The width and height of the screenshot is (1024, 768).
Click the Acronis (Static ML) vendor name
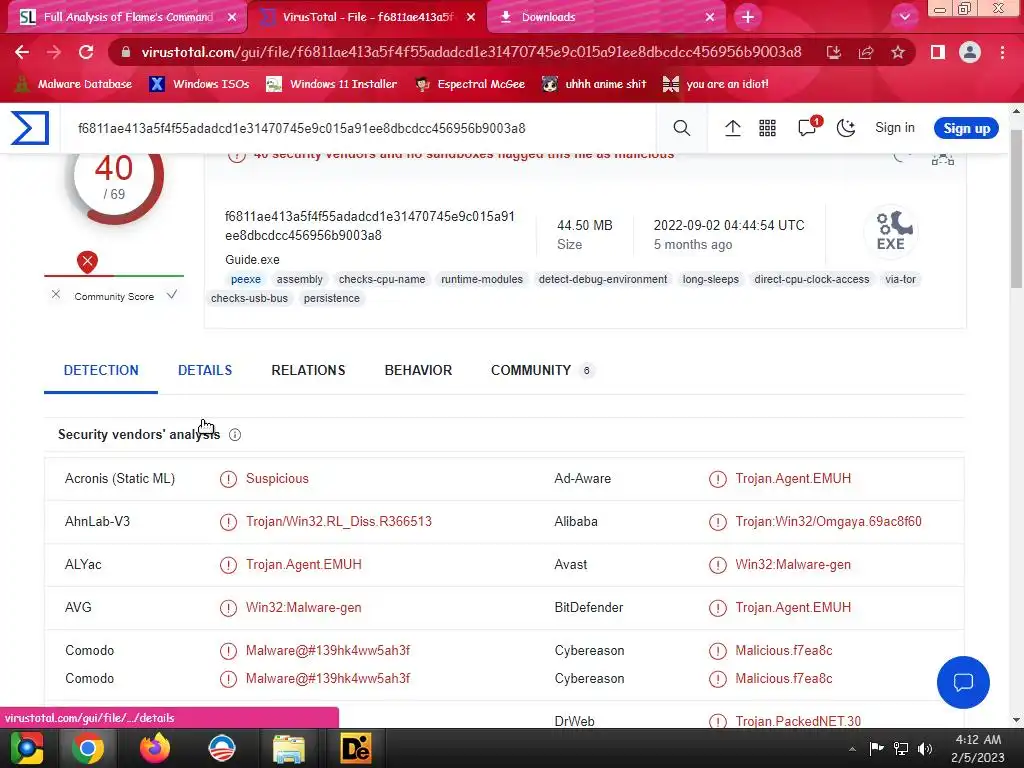click(120, 479)
